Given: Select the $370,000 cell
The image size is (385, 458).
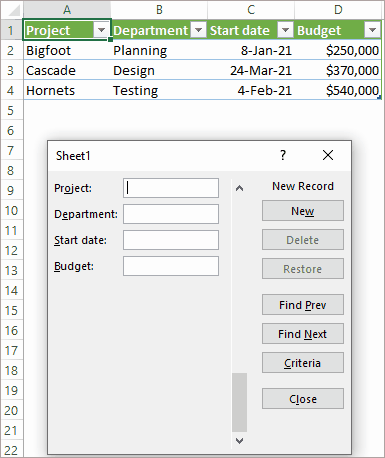Looking at the screenshot, I should pos(338,70).
